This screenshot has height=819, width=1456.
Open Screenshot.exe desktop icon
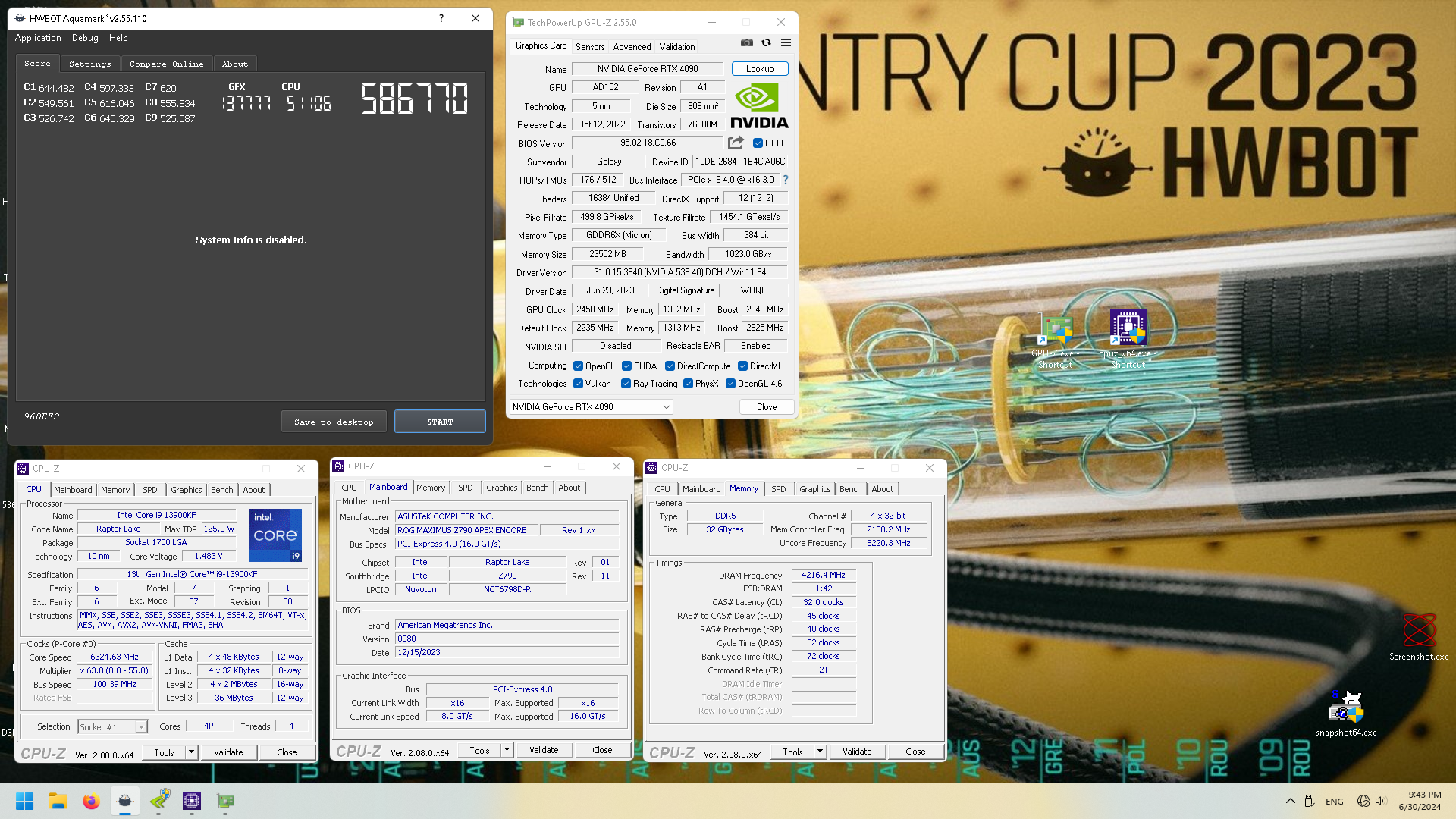1419,637
